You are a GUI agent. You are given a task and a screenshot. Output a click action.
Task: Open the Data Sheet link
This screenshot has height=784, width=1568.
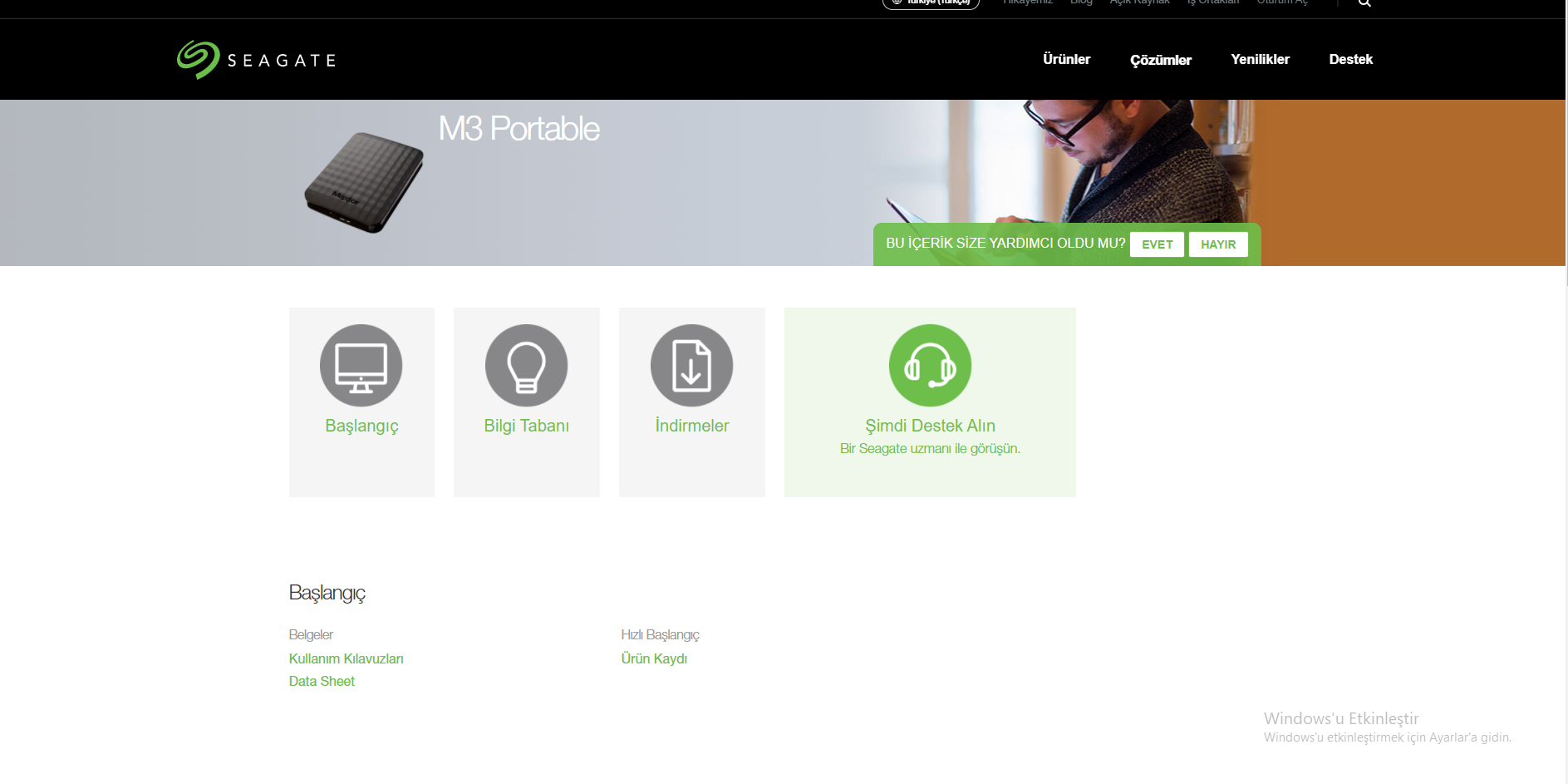(x=322, y=681)
